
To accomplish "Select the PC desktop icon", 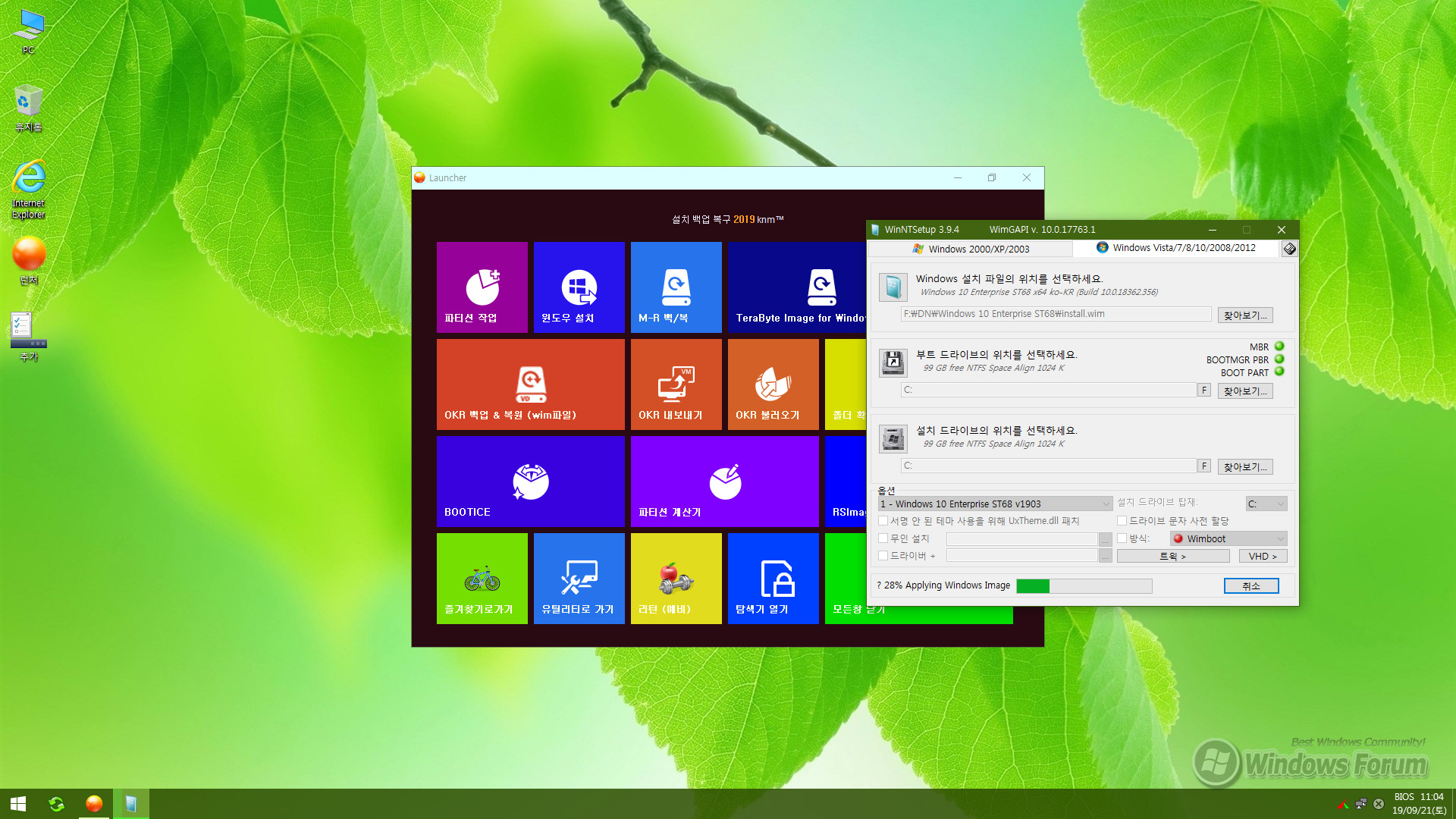I will [x=28, y=32].
